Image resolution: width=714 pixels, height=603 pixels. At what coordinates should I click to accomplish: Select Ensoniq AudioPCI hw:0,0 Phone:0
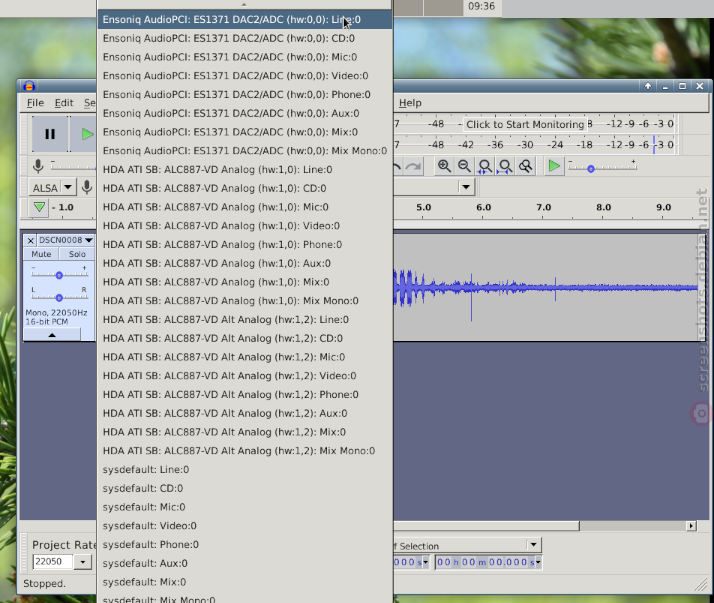point(245,94)
